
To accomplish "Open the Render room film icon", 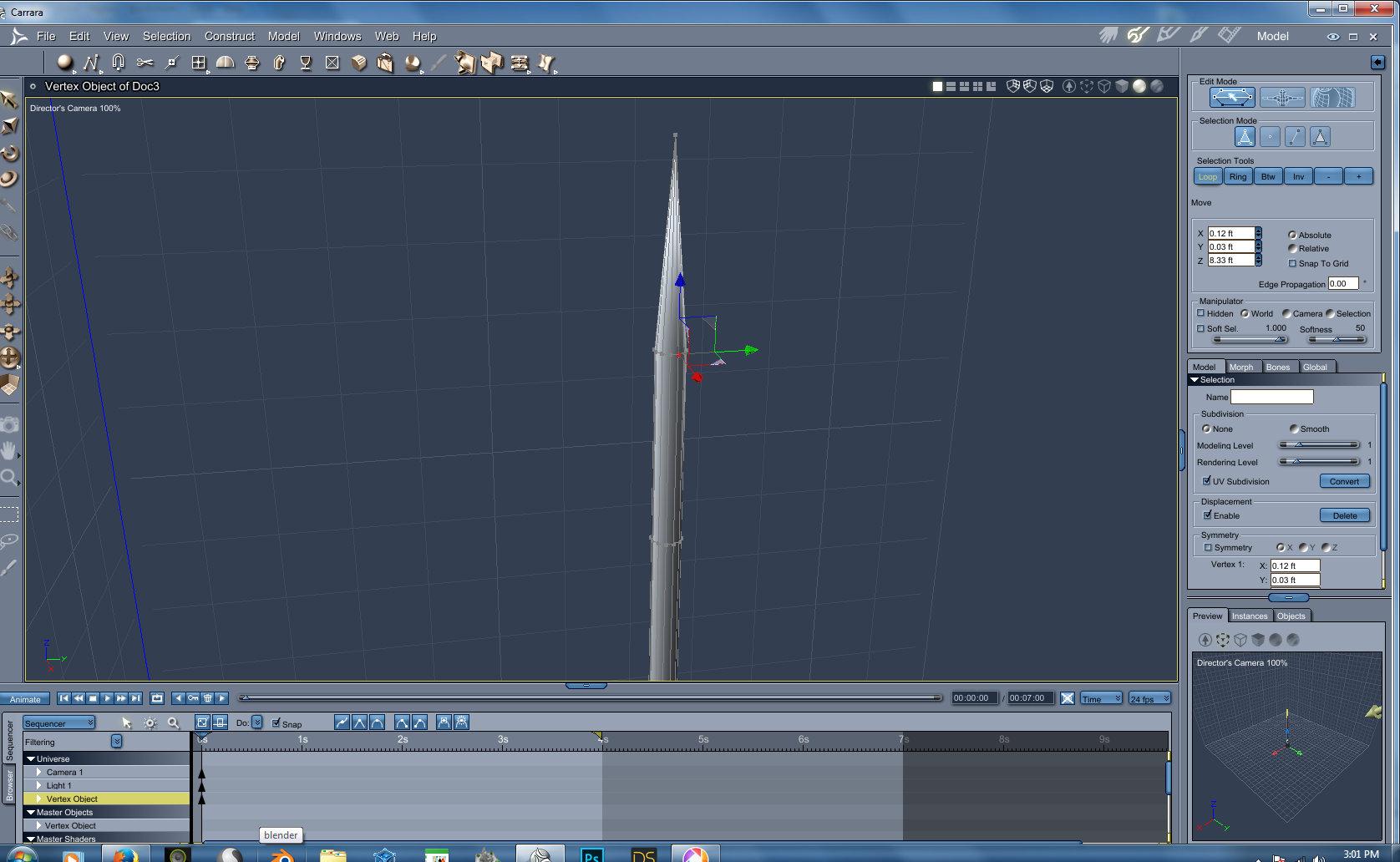I will pyautogui.click(x=1229, y=35).
